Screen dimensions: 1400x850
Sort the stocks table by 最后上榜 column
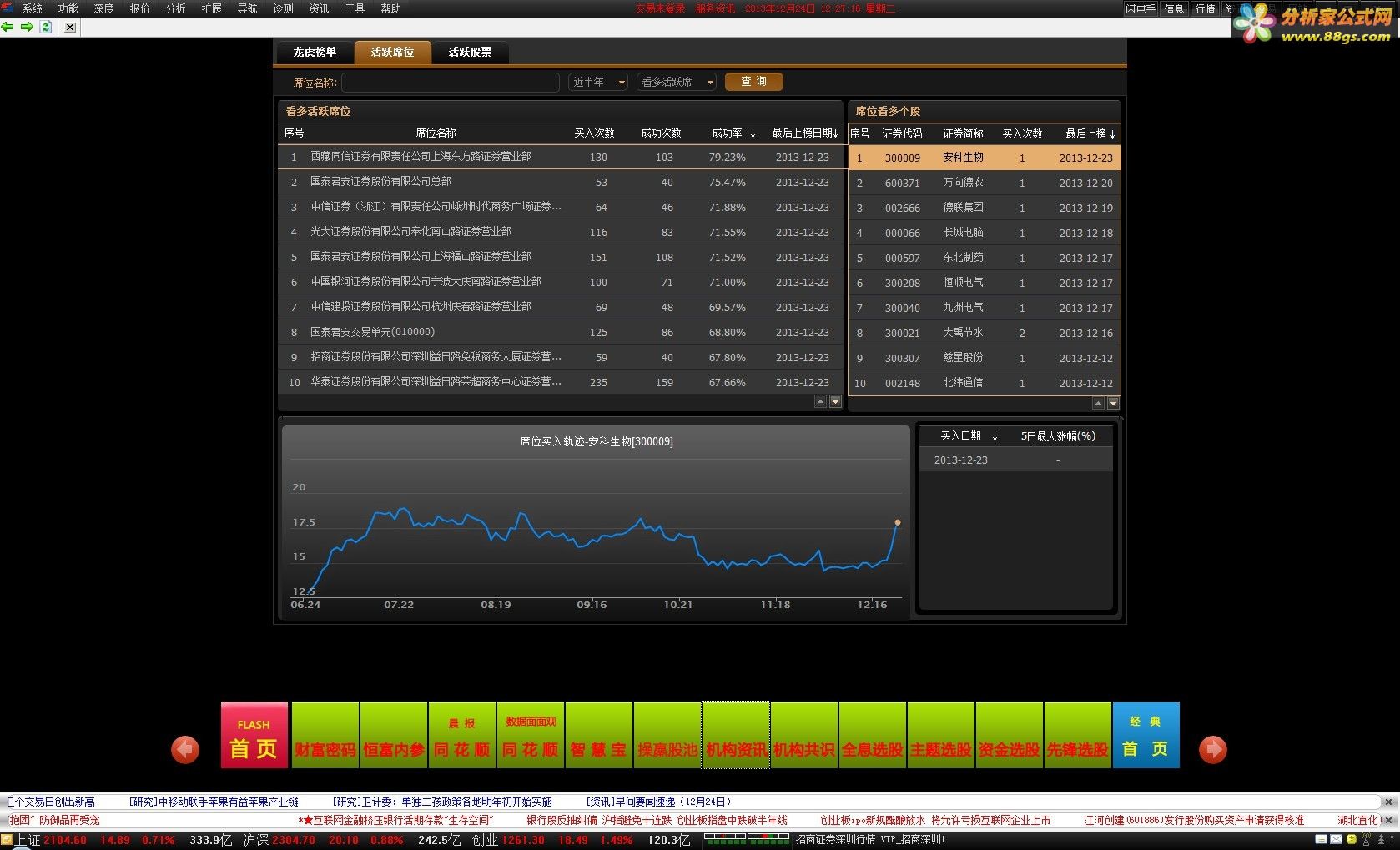[x=1090, y=133]
